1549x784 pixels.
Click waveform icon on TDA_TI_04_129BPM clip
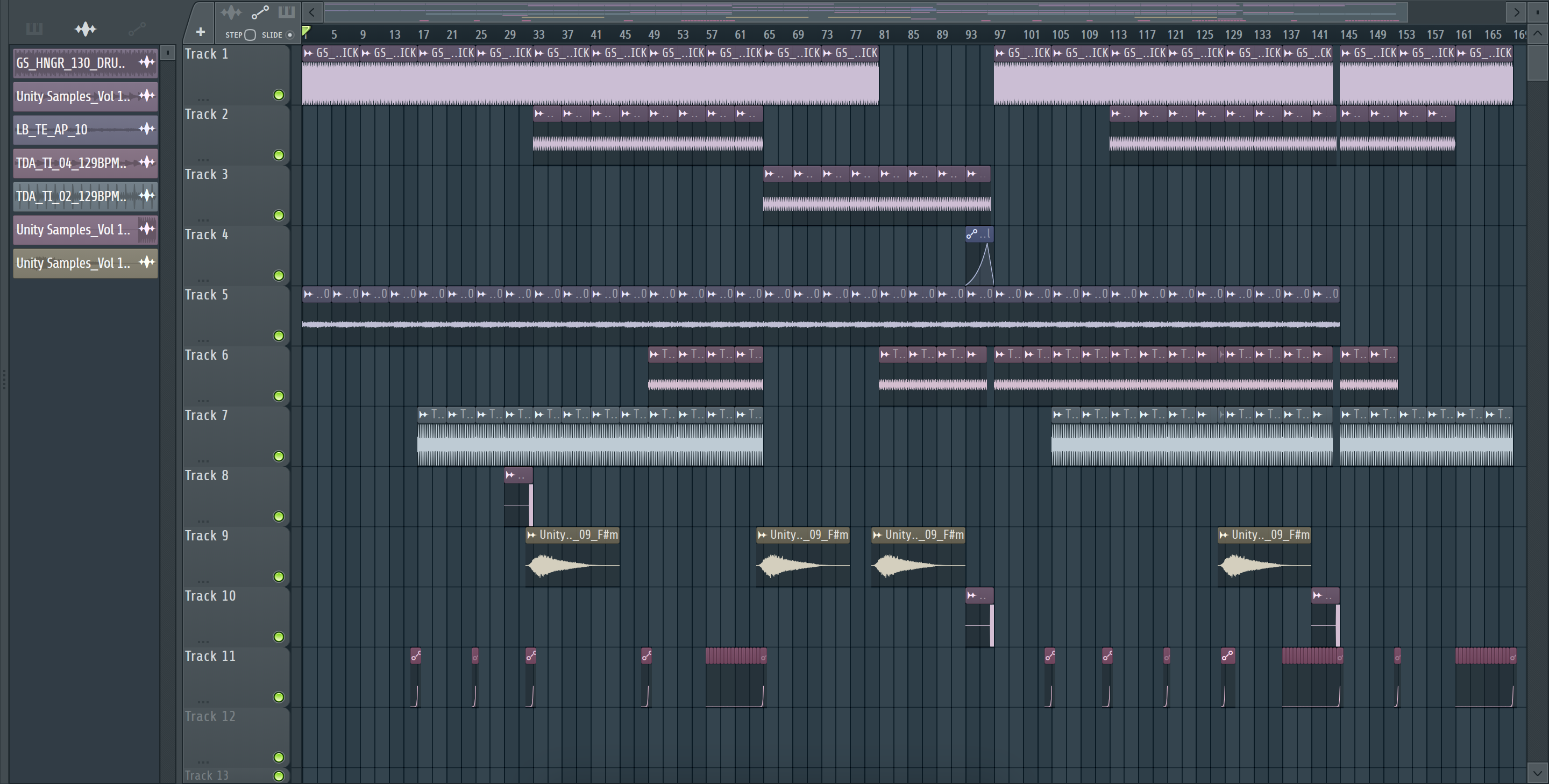point(147,162)
